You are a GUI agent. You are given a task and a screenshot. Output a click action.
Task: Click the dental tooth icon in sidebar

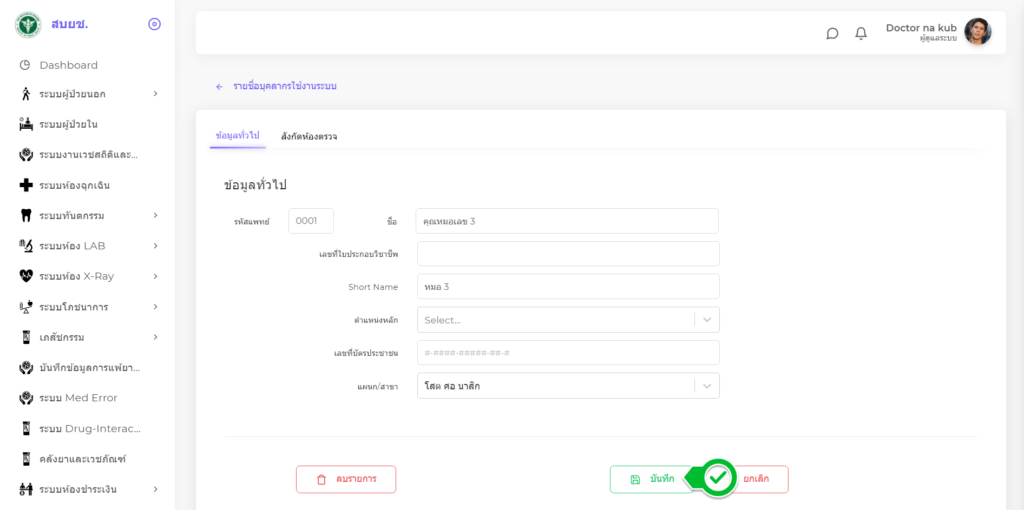coord(26,215)
